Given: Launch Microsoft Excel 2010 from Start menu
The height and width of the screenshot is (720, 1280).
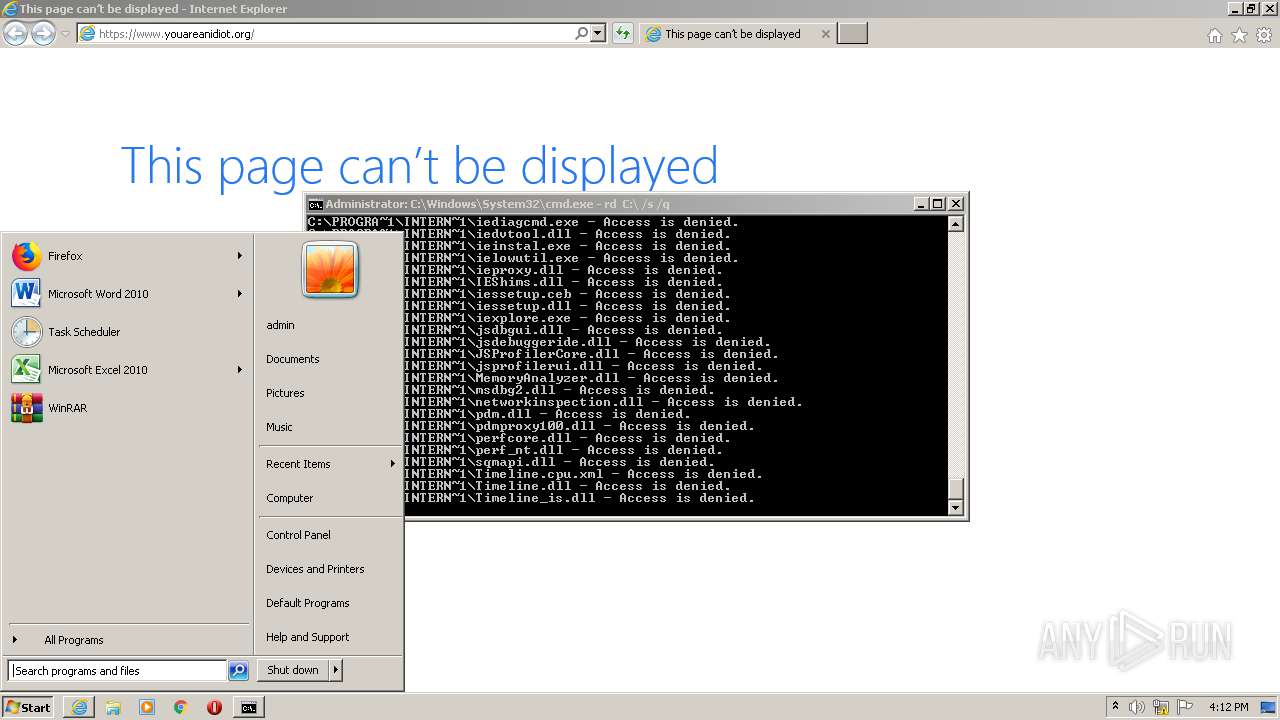Looking at the screenshot, I should click(127, 370).
